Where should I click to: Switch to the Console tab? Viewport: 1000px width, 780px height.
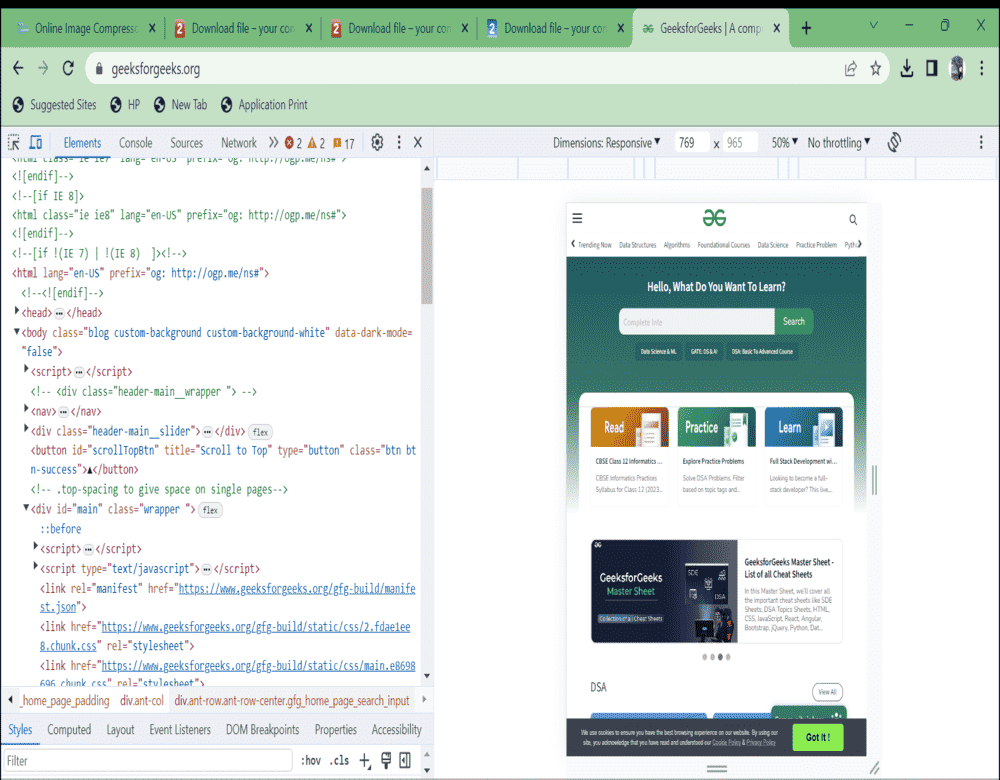pyautogui.click(x=136, y=143)
